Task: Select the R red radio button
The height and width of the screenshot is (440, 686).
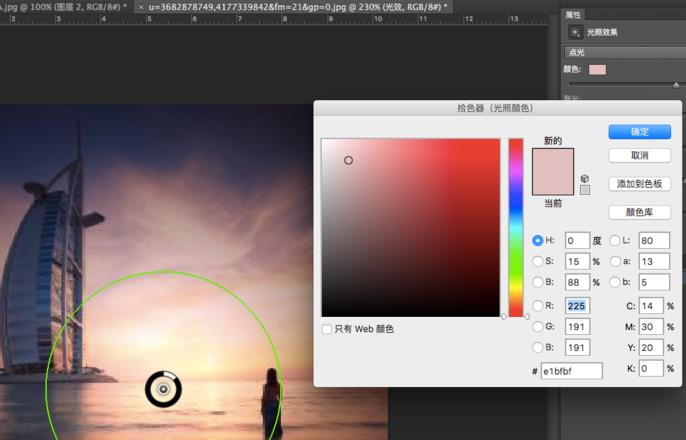Action: [537, 305]
